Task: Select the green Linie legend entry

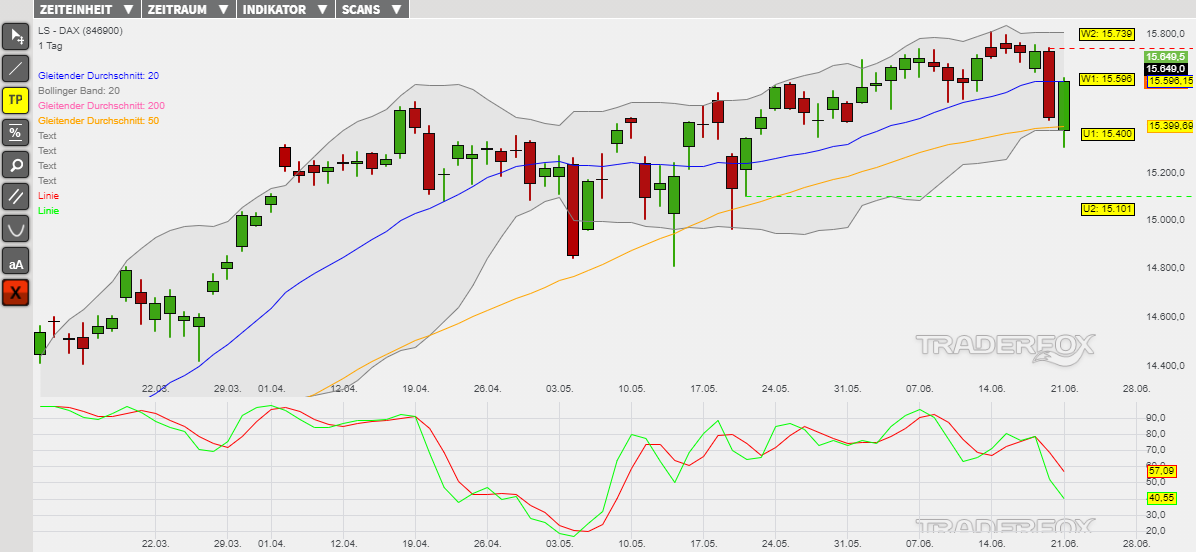Action: click(48, 210)
